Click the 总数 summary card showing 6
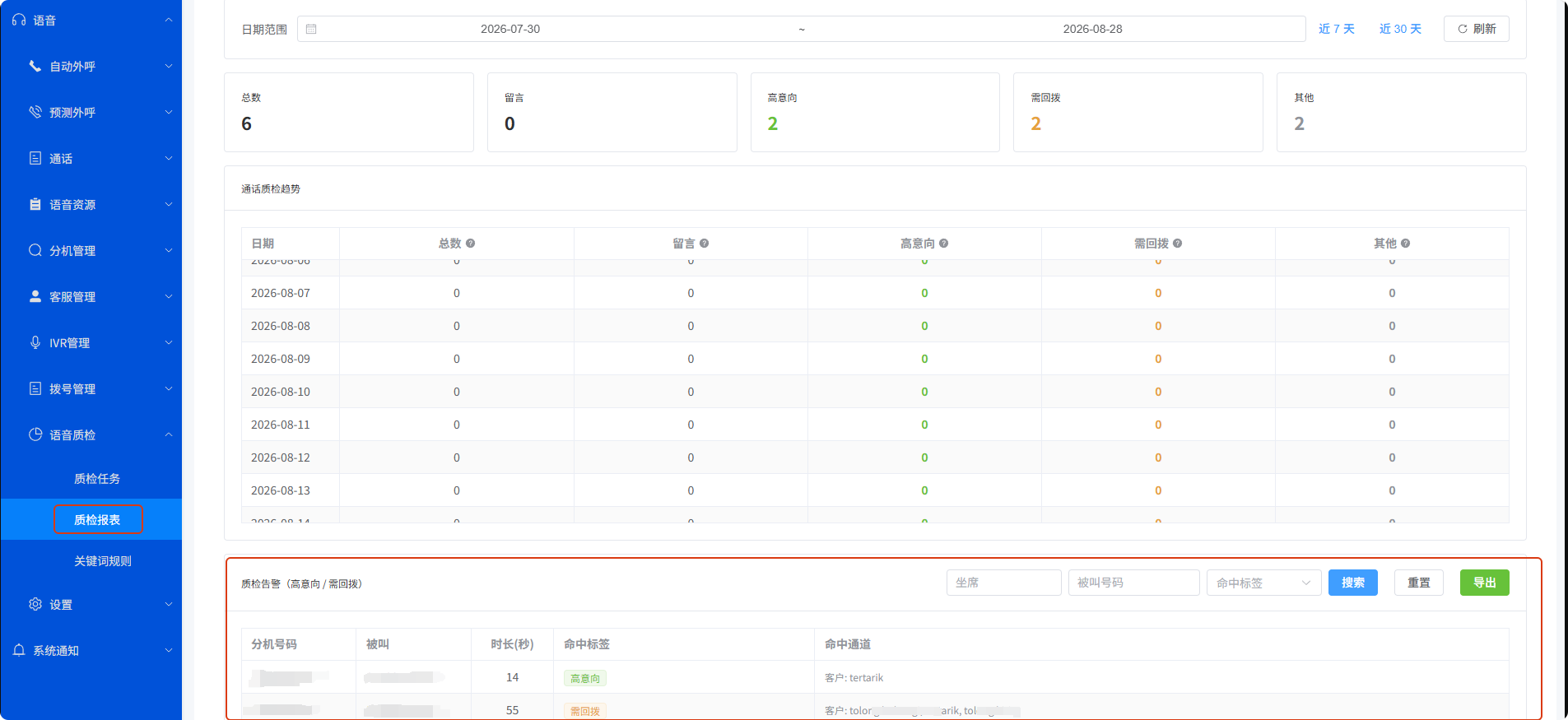This screenshot has width=1568, height=720. (349, 112)
